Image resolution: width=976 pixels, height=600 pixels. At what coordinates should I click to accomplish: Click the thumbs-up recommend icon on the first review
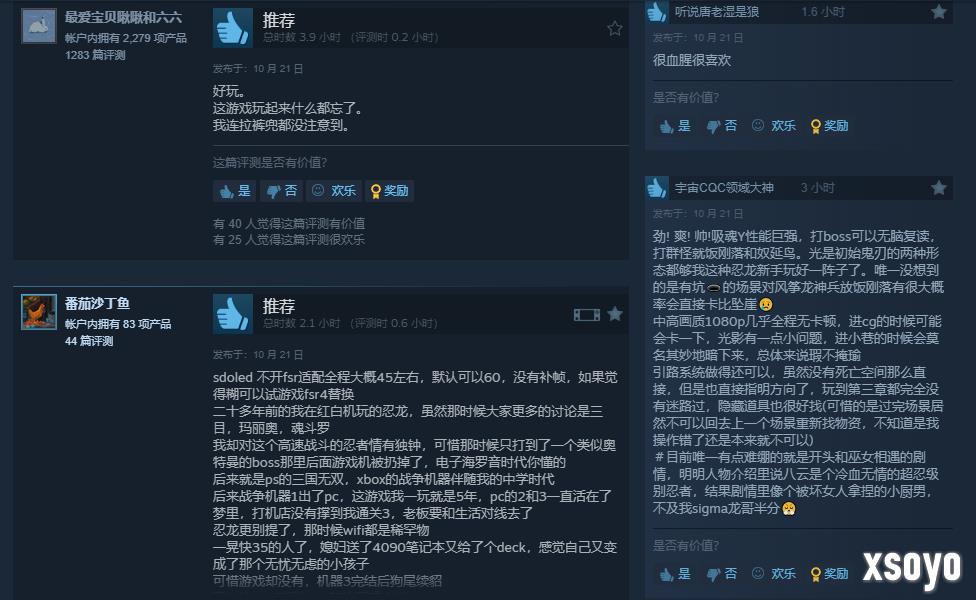pyautogui.click(x=233, y=27)
